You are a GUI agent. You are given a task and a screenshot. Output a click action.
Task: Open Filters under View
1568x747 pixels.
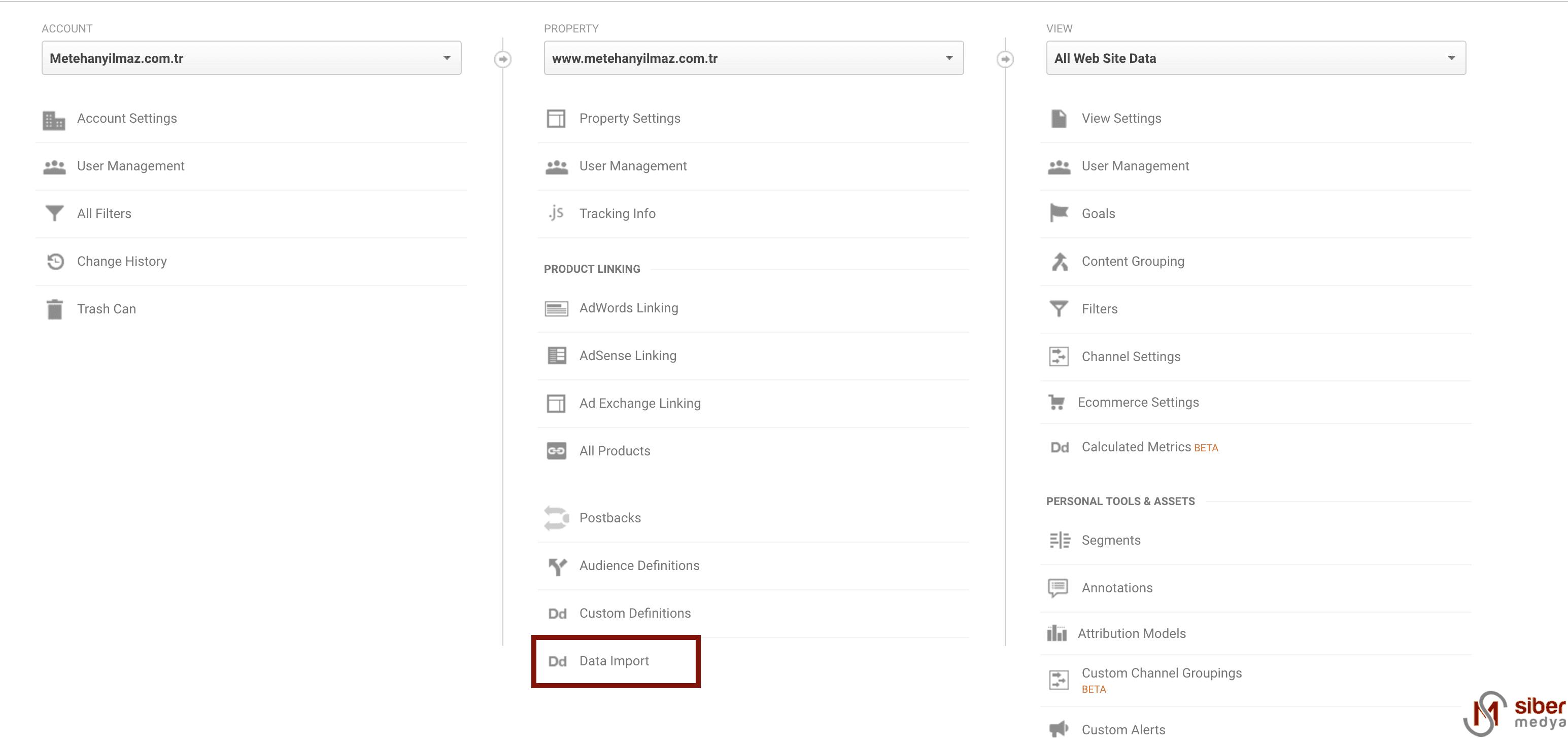[1099, 309]
